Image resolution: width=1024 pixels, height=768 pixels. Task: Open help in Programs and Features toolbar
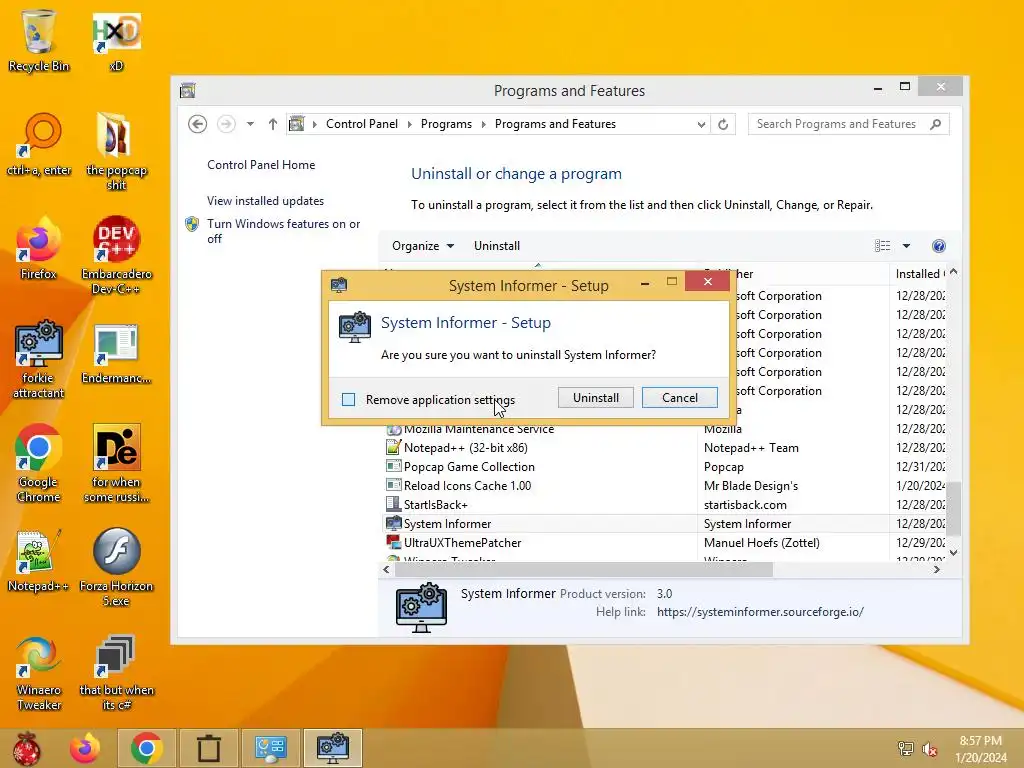point(938,246)
